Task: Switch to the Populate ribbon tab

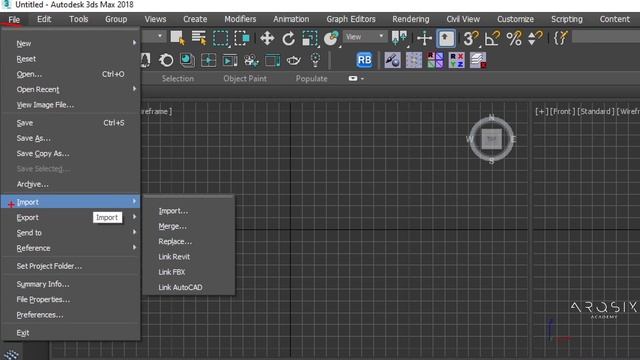Action: pyautogui.click(x=311, y=79)
